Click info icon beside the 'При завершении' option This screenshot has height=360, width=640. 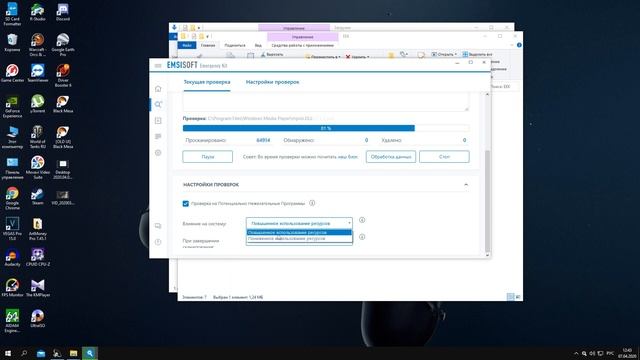coord(362,237)
